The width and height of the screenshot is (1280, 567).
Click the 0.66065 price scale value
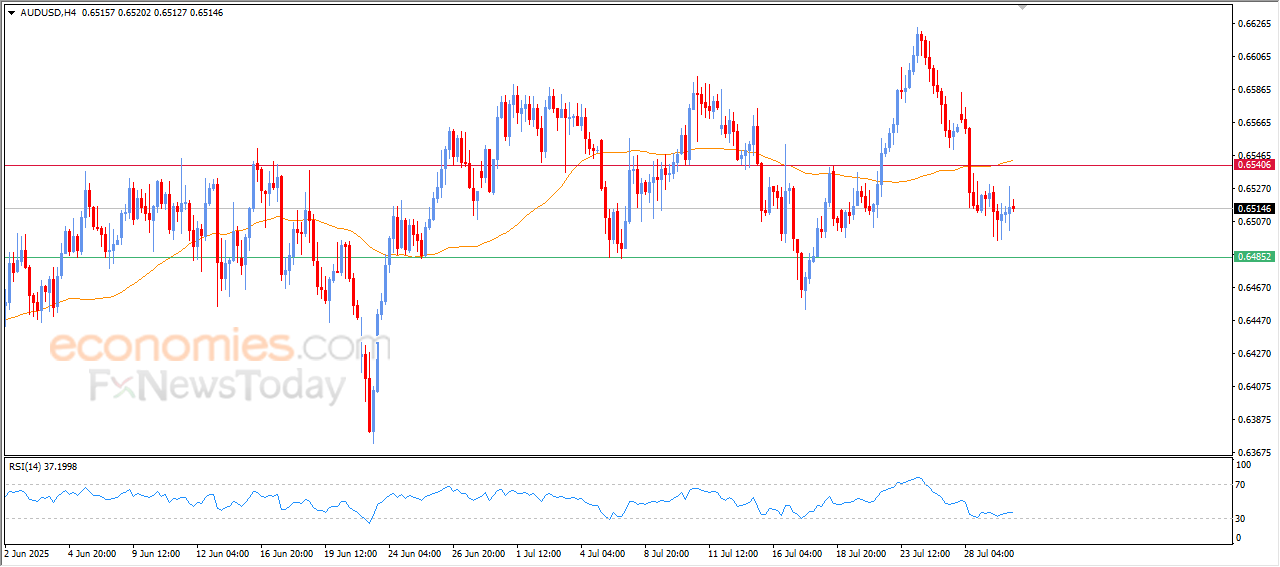[x=1254, y=56]
